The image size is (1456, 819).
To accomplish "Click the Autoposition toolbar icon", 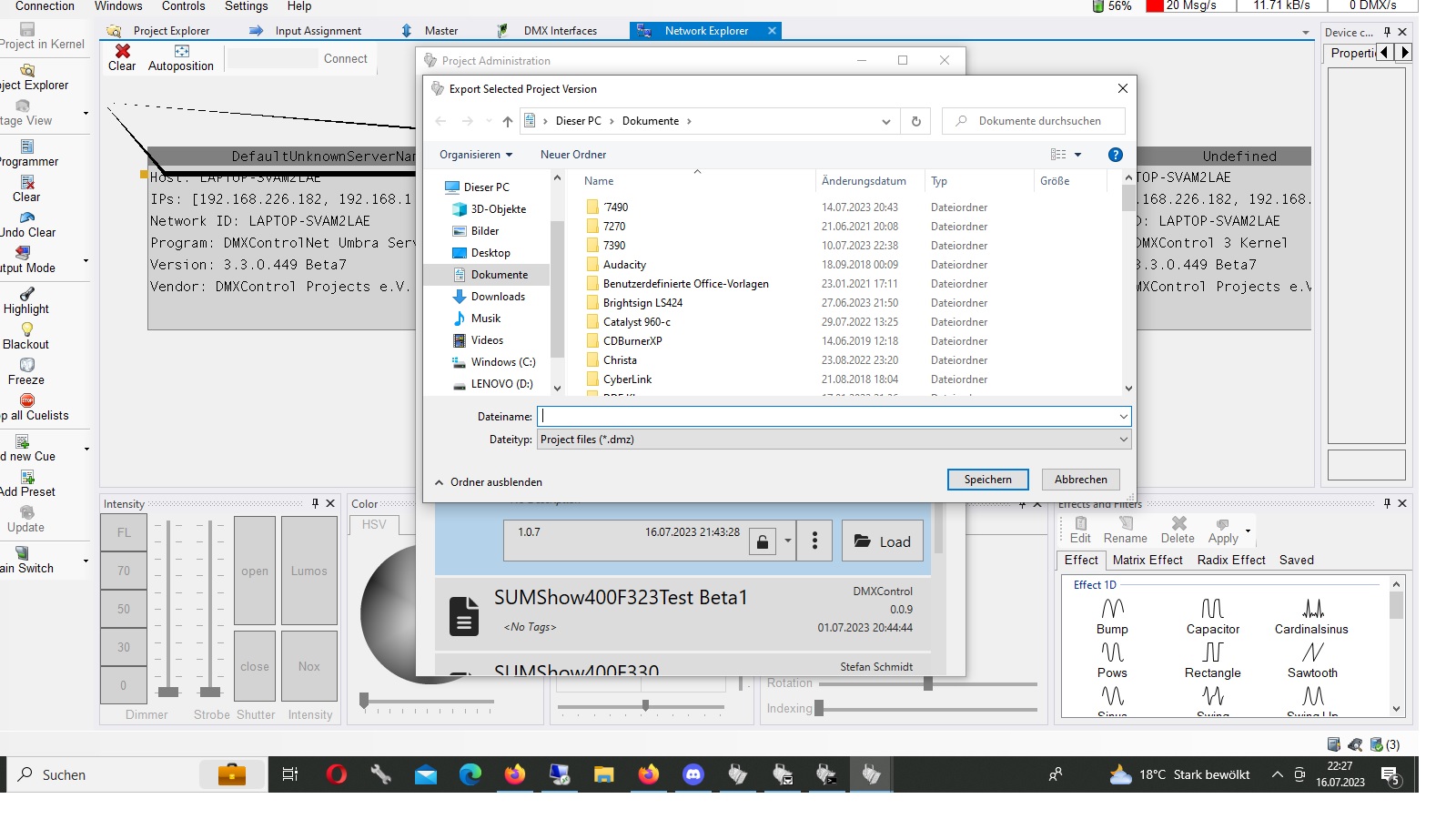I will click(x=181, y=51).
